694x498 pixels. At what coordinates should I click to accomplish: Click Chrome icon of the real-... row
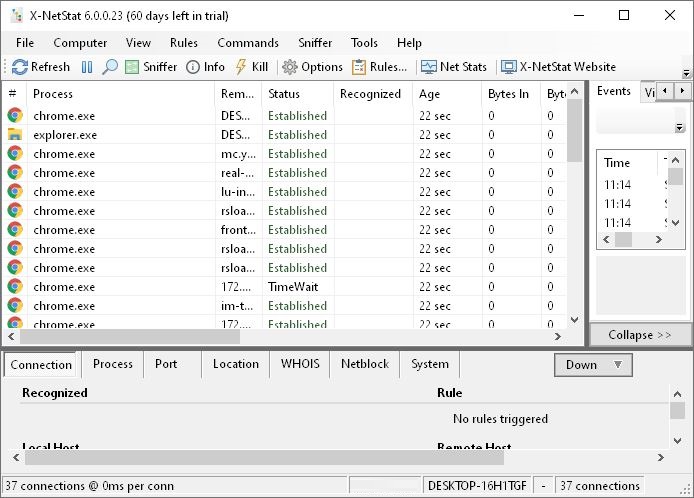(x=15, y=173)
